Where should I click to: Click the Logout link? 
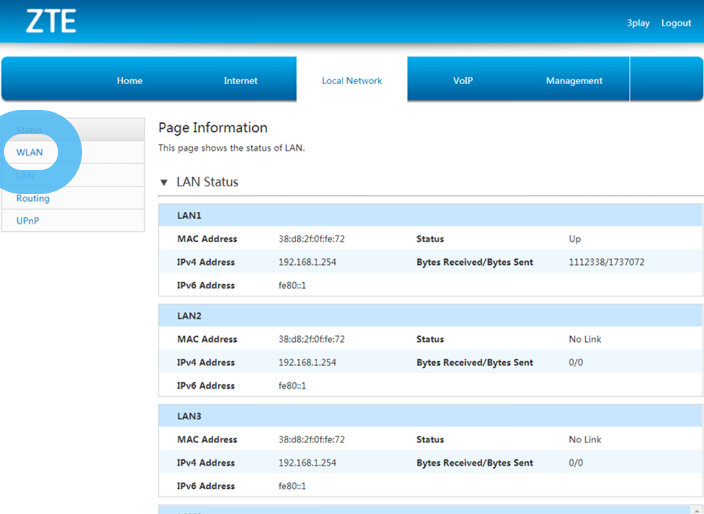click(676, 23)
